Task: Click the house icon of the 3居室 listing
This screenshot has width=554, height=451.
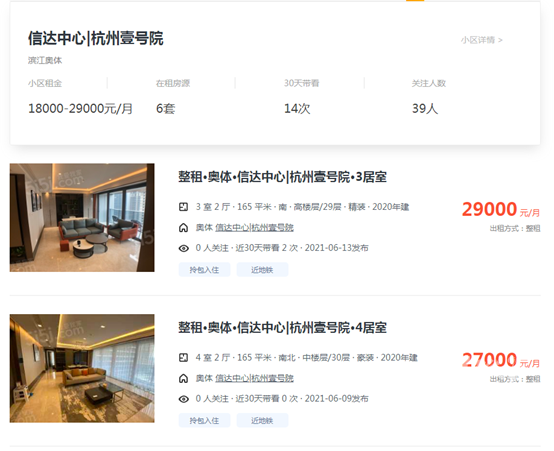Action: pyautogui.click(x=183, y=228)
